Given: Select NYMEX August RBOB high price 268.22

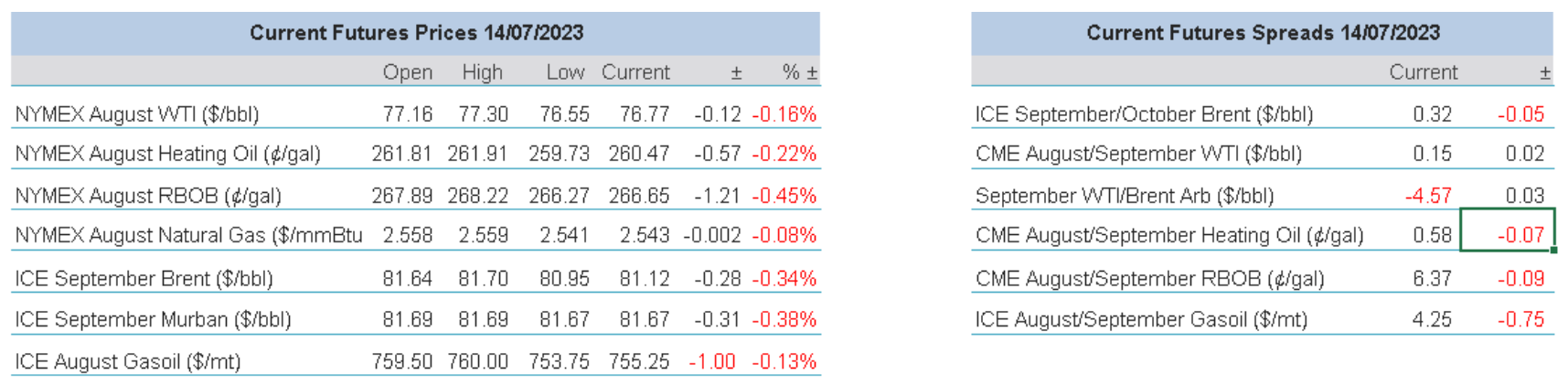Looking at the screenshot, I should coord(477,196).
